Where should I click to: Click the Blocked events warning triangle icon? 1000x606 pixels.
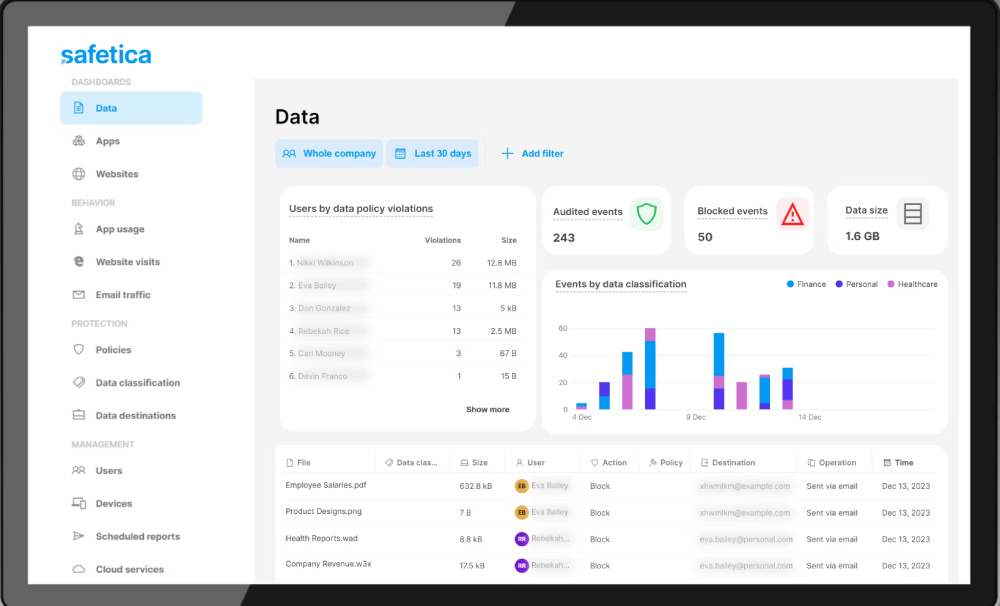792,214
